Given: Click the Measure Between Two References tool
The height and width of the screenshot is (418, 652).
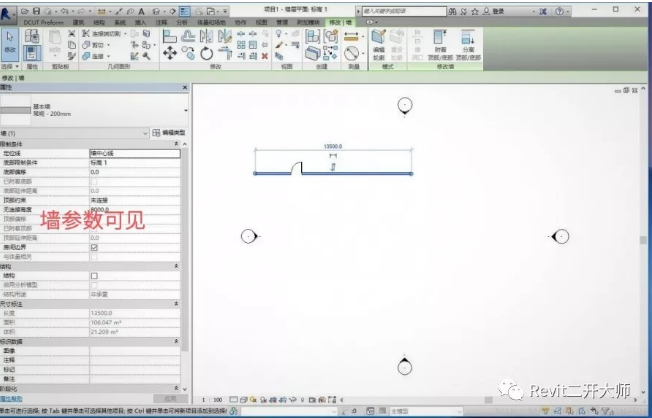Looking at the screenshot, I should tap(351, 53).
